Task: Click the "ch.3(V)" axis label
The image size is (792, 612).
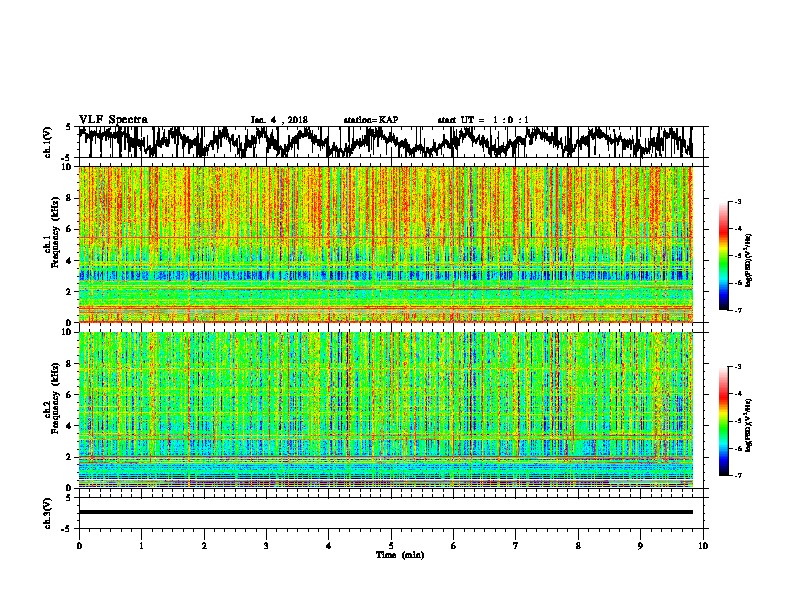Action: (47, 513)
